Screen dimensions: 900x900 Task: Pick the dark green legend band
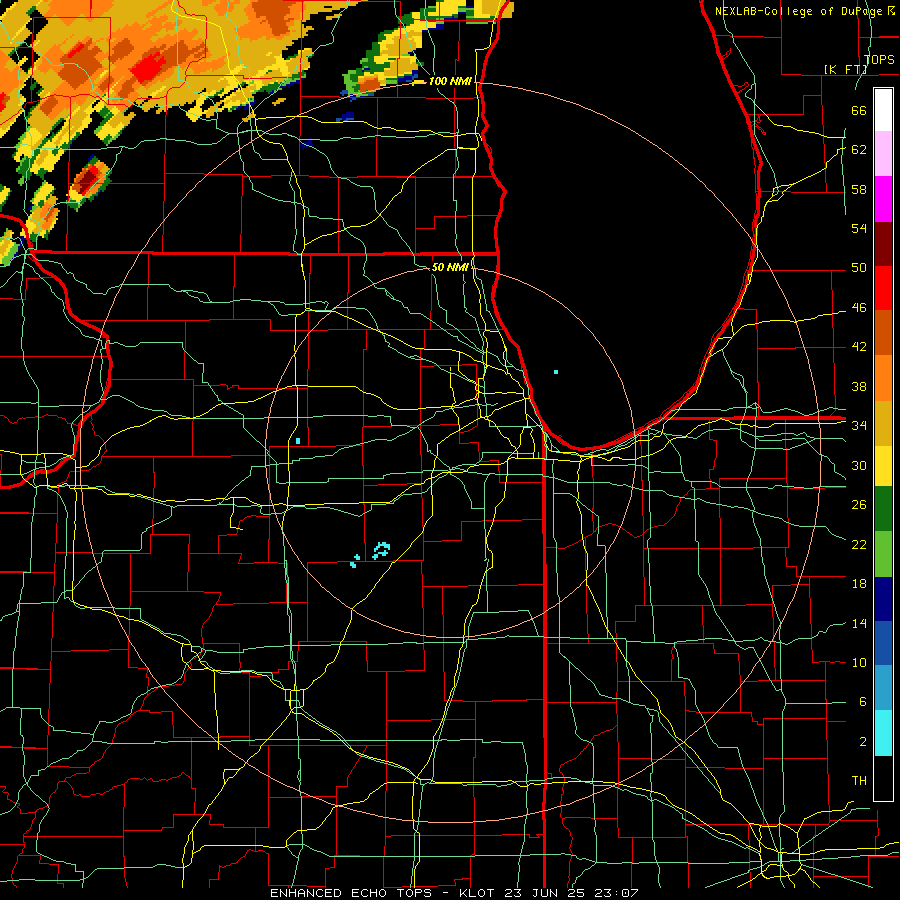883,510
